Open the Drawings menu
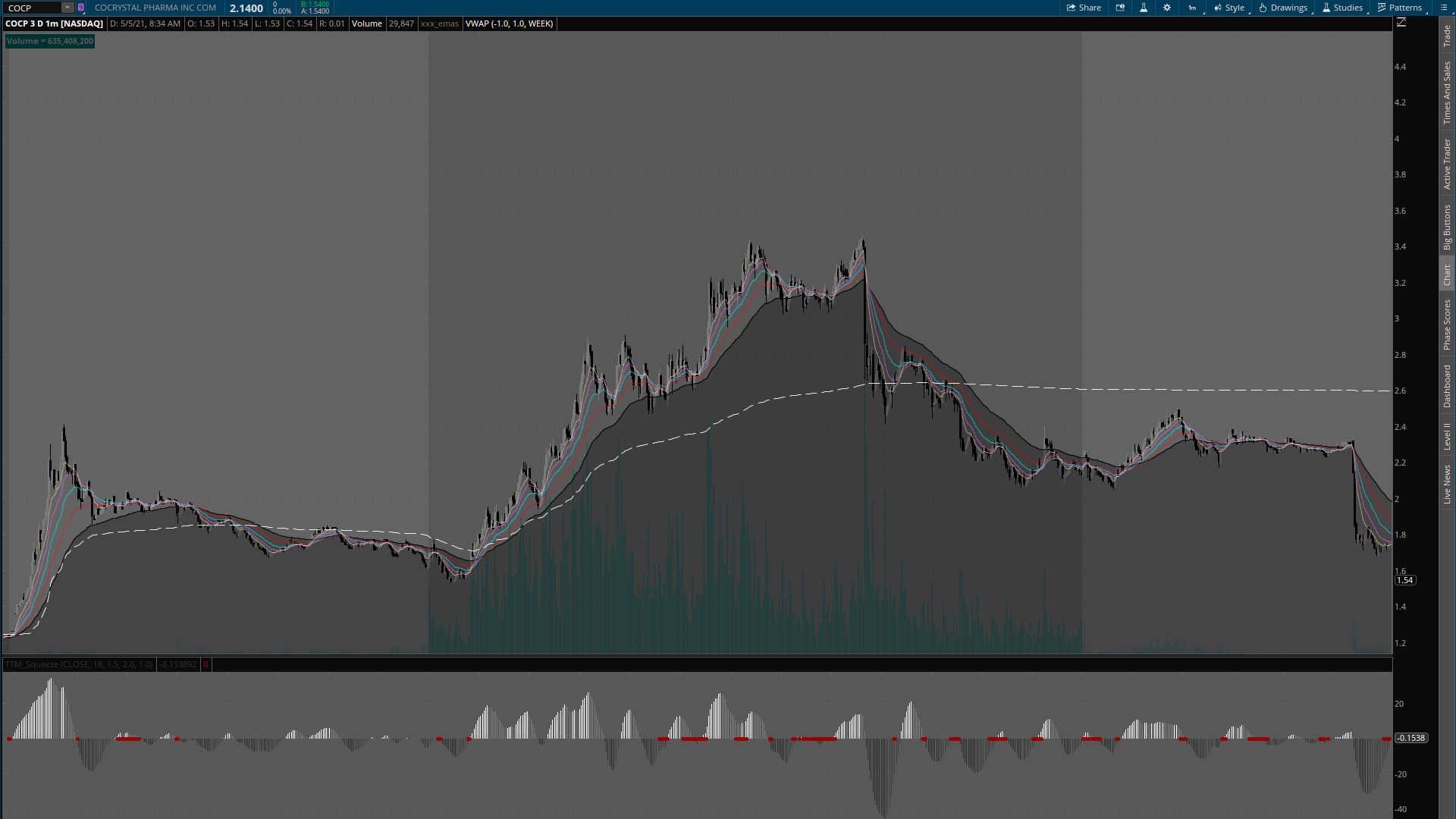Screen dimensions: 1456x819 (x=1283, y=8)
